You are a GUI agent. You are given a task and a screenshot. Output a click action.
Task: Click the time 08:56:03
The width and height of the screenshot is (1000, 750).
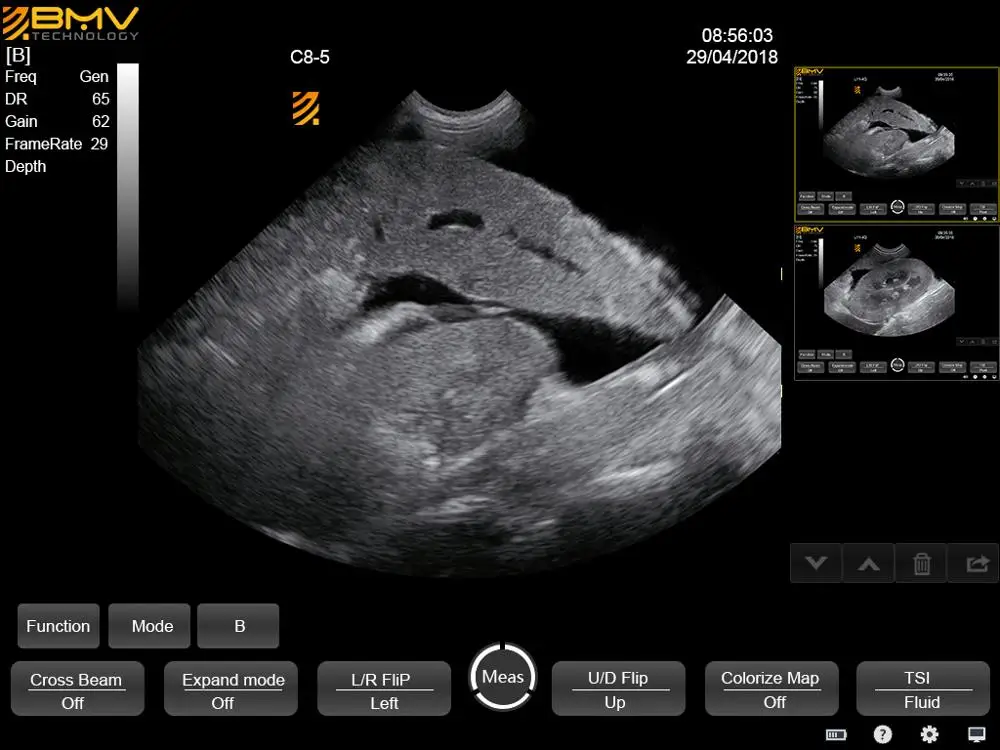tap(737, 35)
